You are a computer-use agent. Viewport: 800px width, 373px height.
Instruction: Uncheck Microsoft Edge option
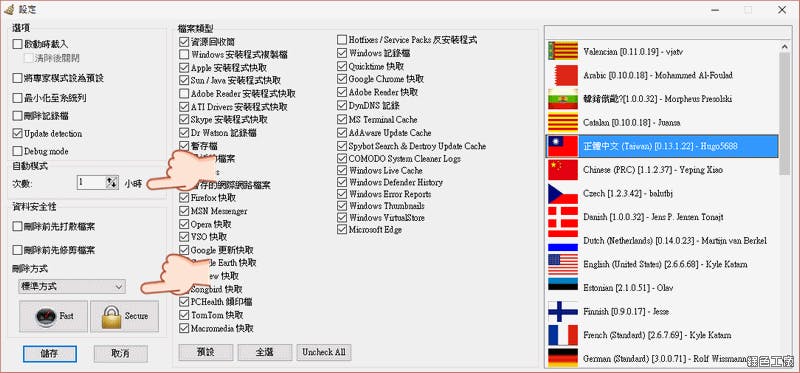click(342, 230)
